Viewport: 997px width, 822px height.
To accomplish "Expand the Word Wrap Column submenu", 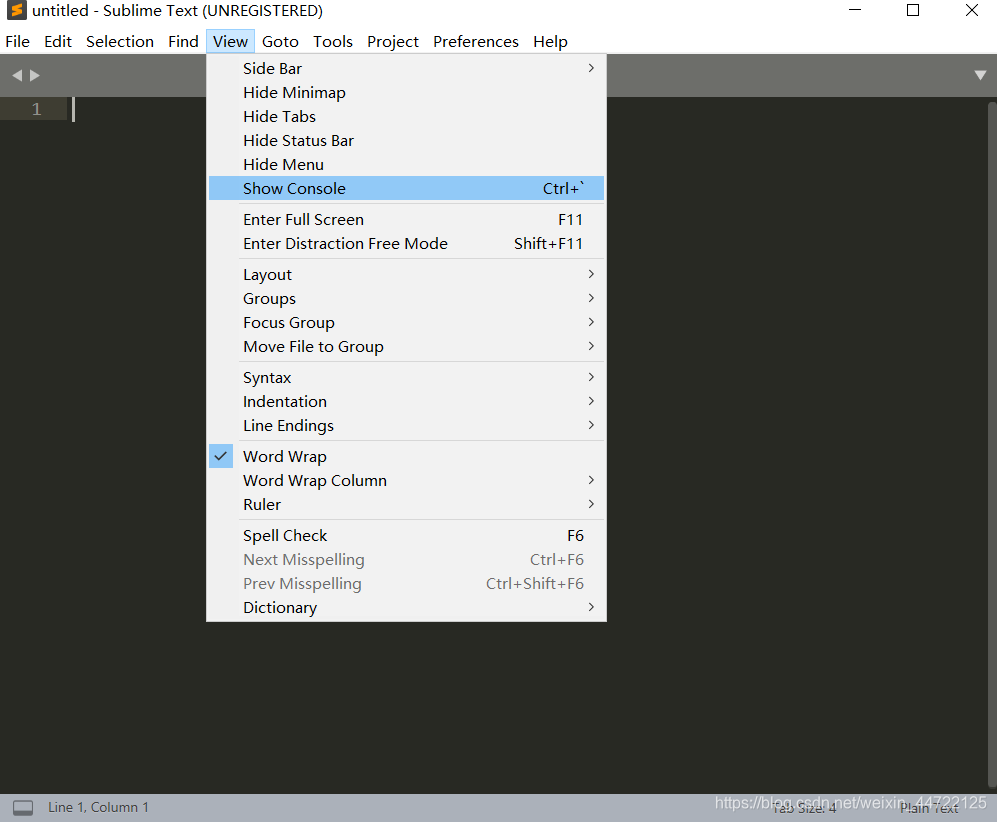I will pos(406,481).
